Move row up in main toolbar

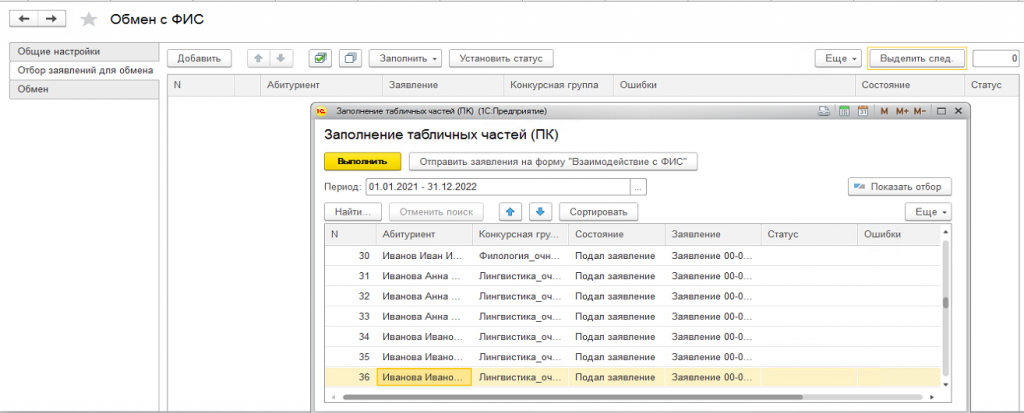pos(258,58)
